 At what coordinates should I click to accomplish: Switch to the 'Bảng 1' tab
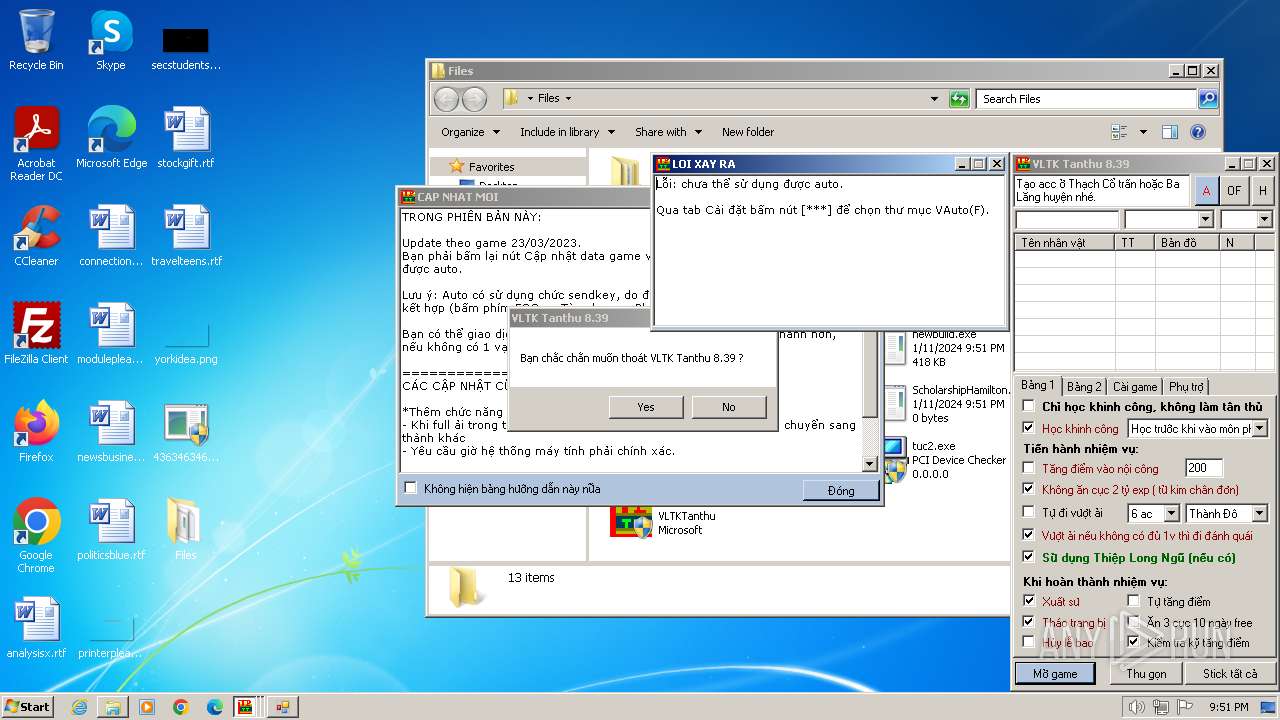1037,385
